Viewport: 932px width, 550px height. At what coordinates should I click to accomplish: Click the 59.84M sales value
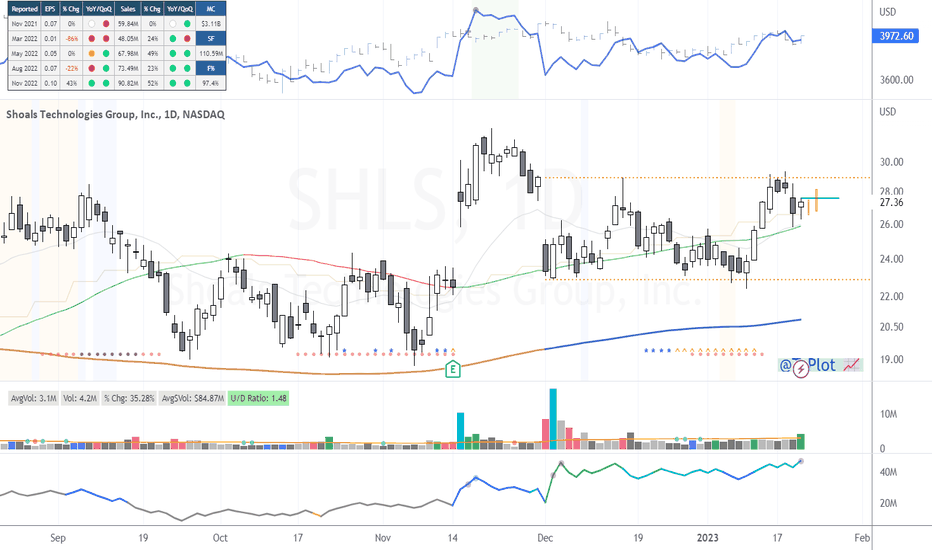[x=128, y=24]
